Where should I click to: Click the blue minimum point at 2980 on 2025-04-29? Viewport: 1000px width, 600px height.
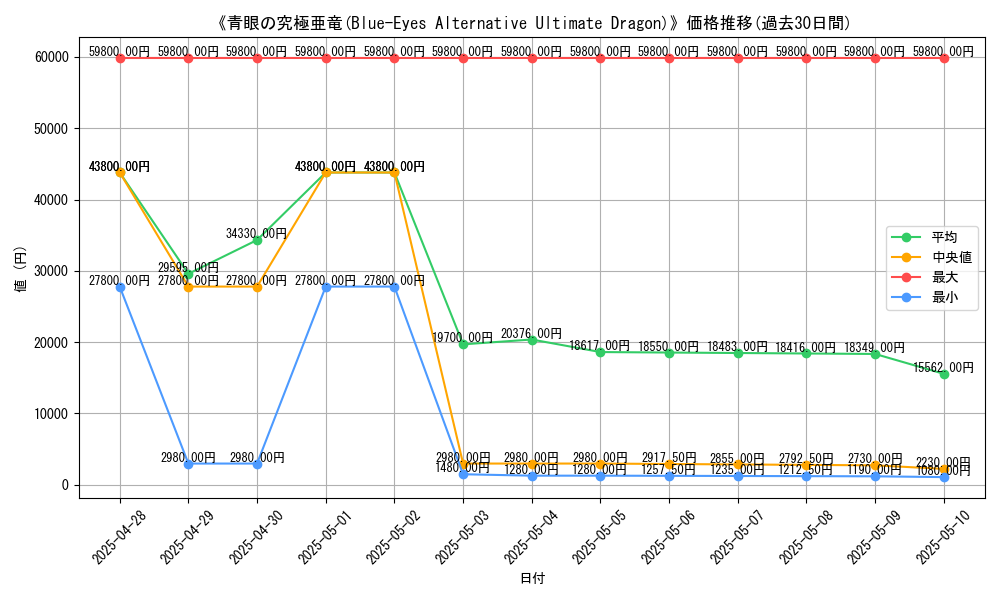(189, 464)
